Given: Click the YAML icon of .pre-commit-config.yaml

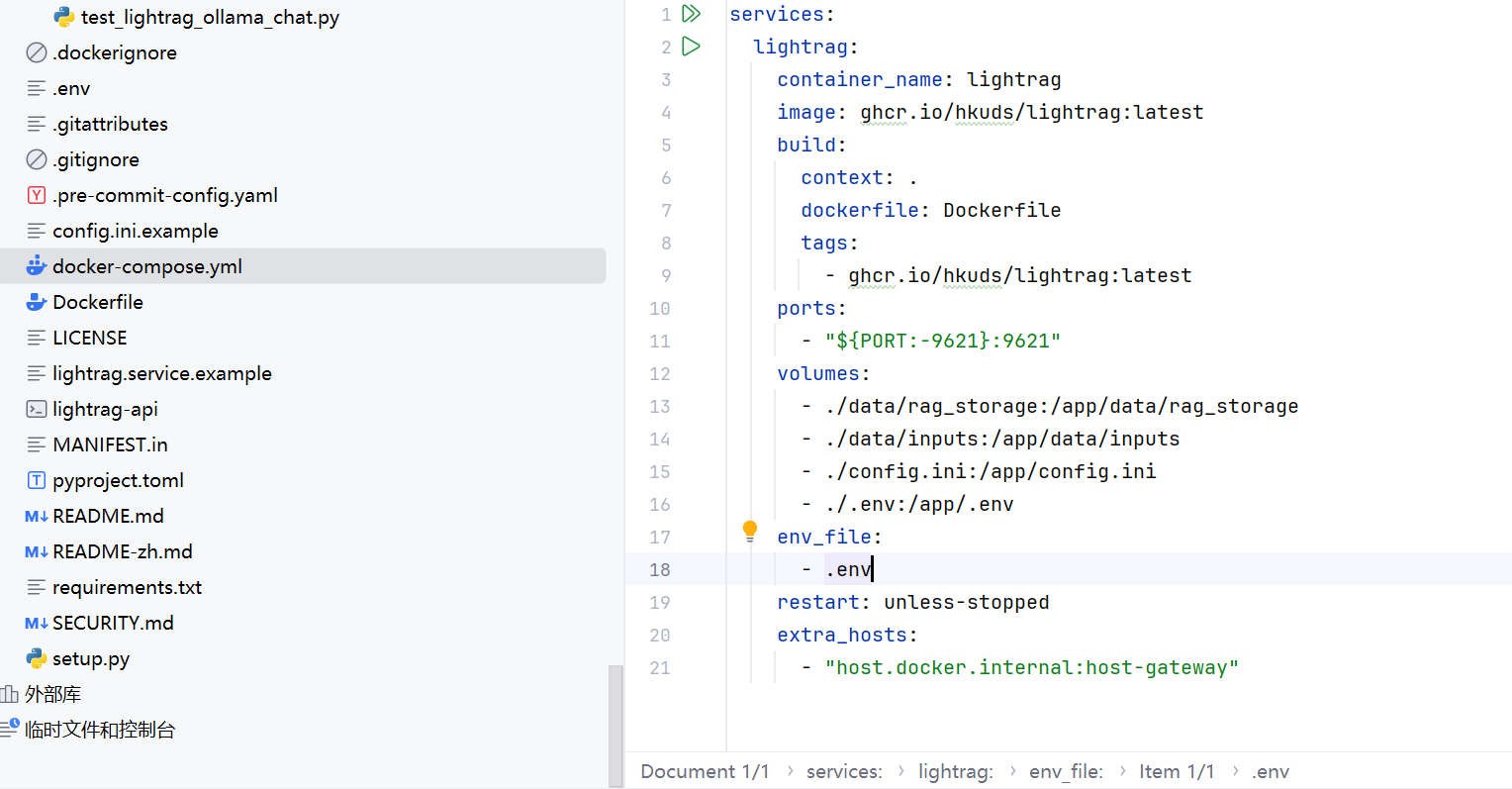Looking at the screenshot, I should tap(37, 195).
